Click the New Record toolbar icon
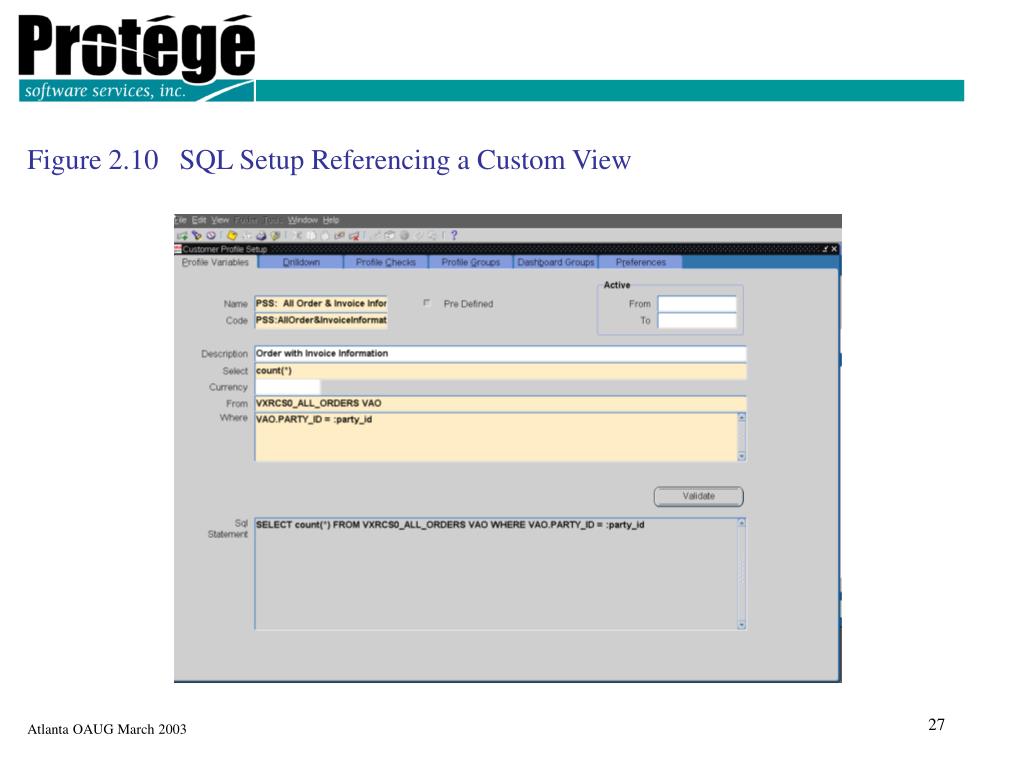The image size is (1024, 768). [x=182, y=236]
